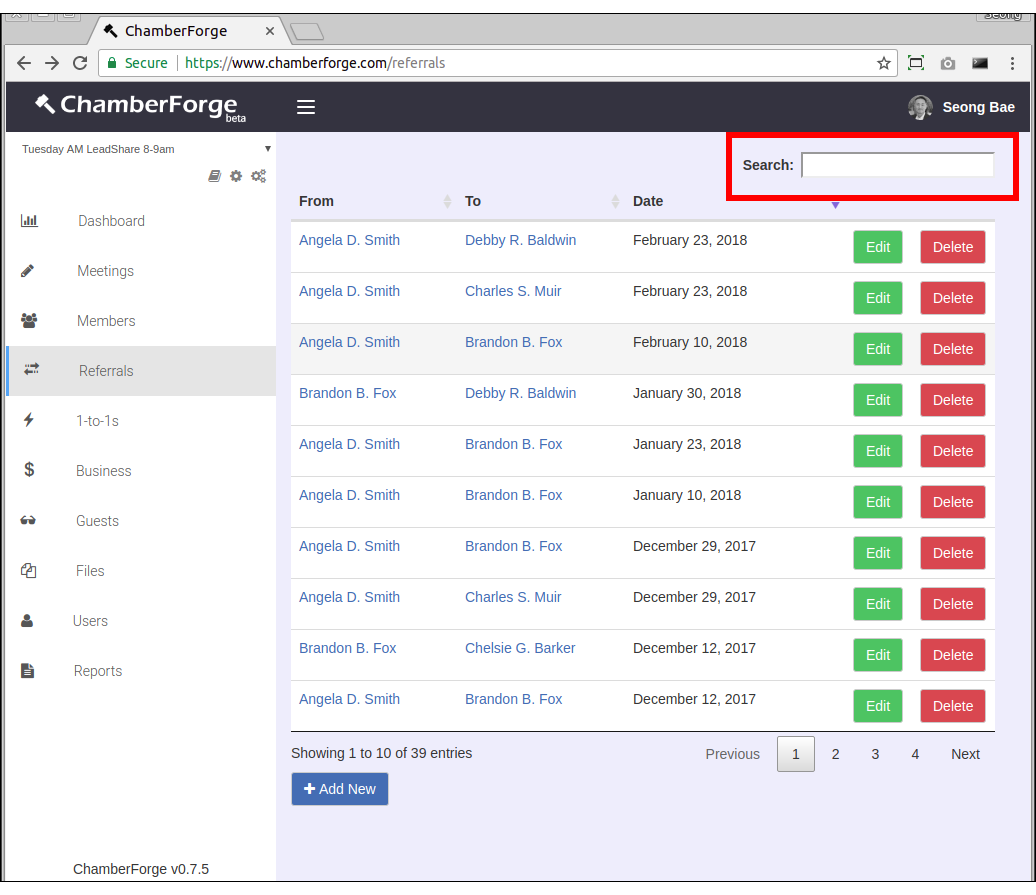Click the terminal extension icon
Screen dimensions: 1036x895
(x=980, y=63)
